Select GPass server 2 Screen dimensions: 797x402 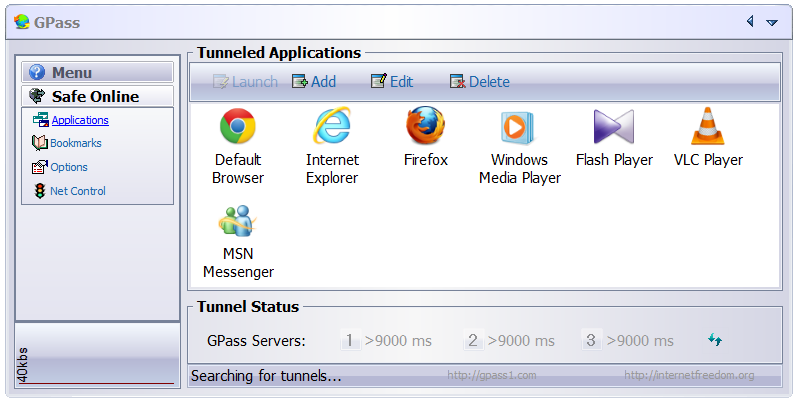click(x=472, y=340)
